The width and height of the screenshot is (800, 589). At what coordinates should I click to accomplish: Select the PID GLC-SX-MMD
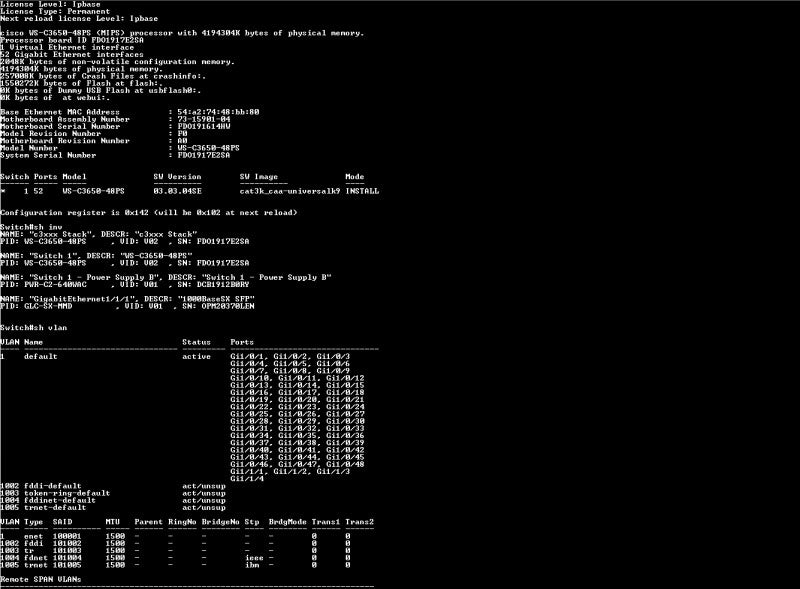point(48,306)
